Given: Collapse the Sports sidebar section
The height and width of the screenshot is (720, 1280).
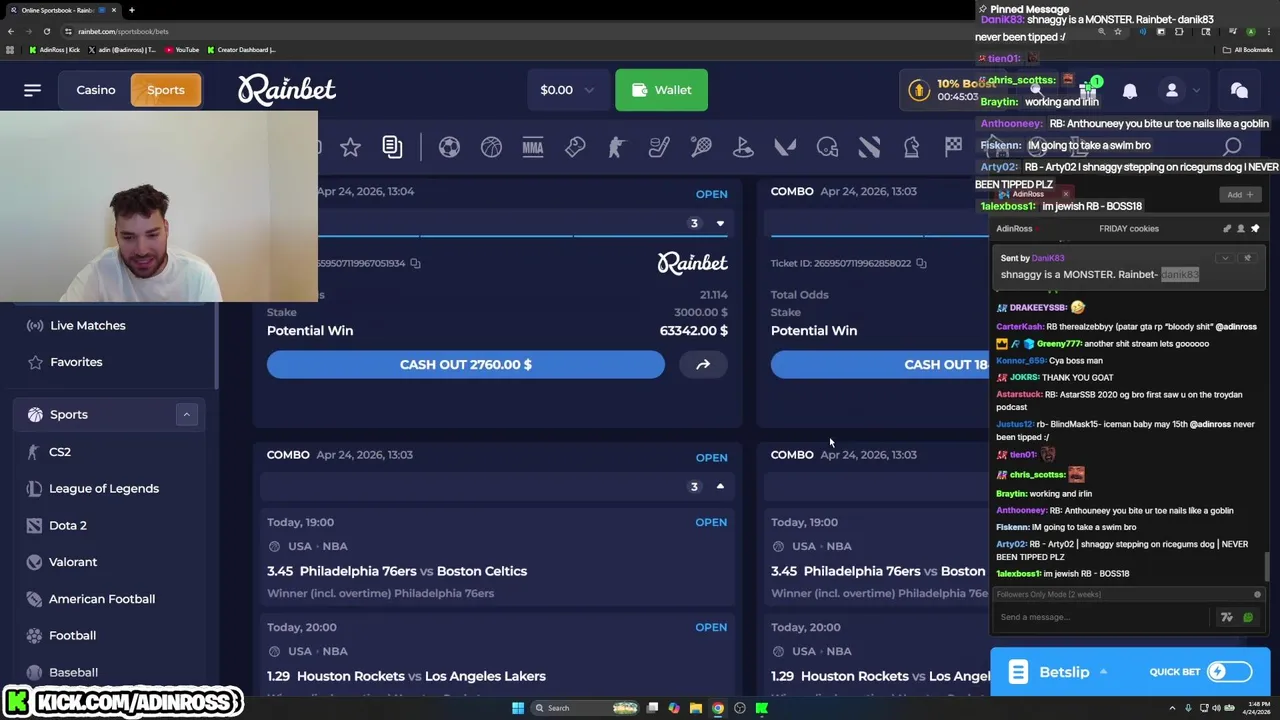Looking at the screenshot, I should click(186, 414).
